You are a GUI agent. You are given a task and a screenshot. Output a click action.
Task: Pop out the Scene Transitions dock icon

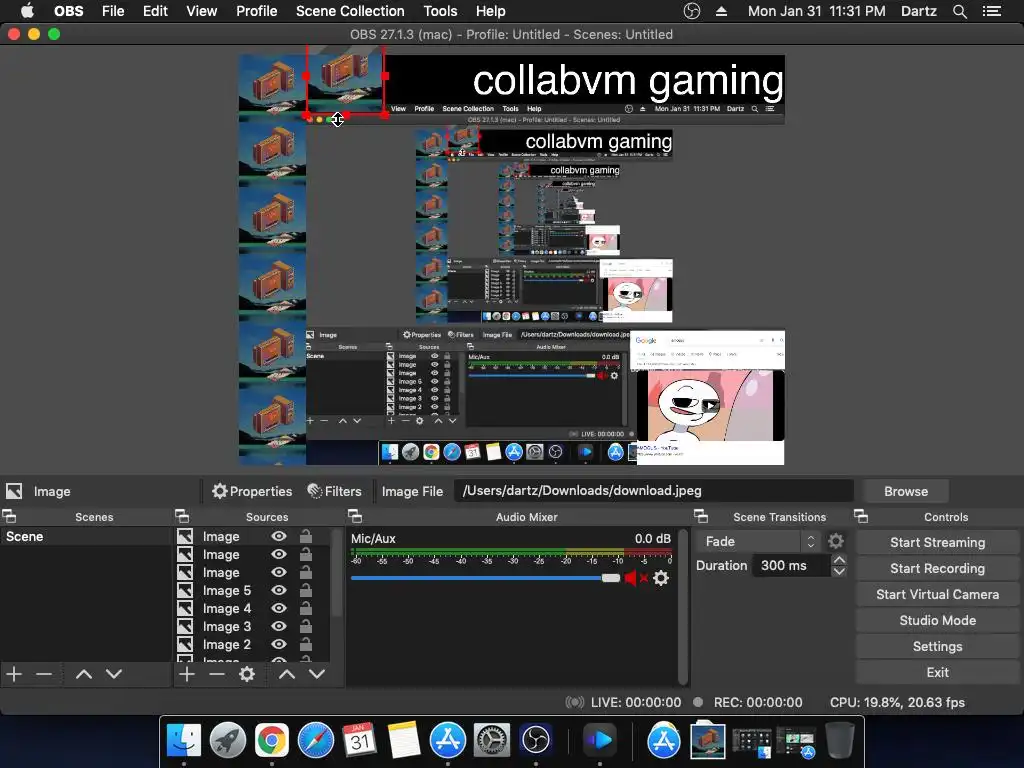point(701,517)
